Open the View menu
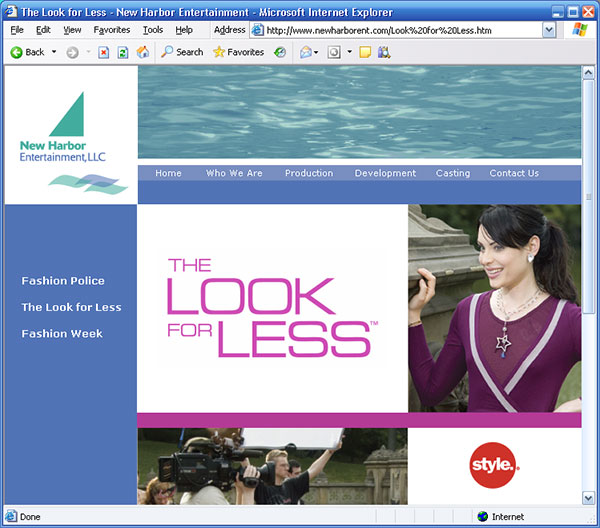600x528 pixels. click(72, 30)
